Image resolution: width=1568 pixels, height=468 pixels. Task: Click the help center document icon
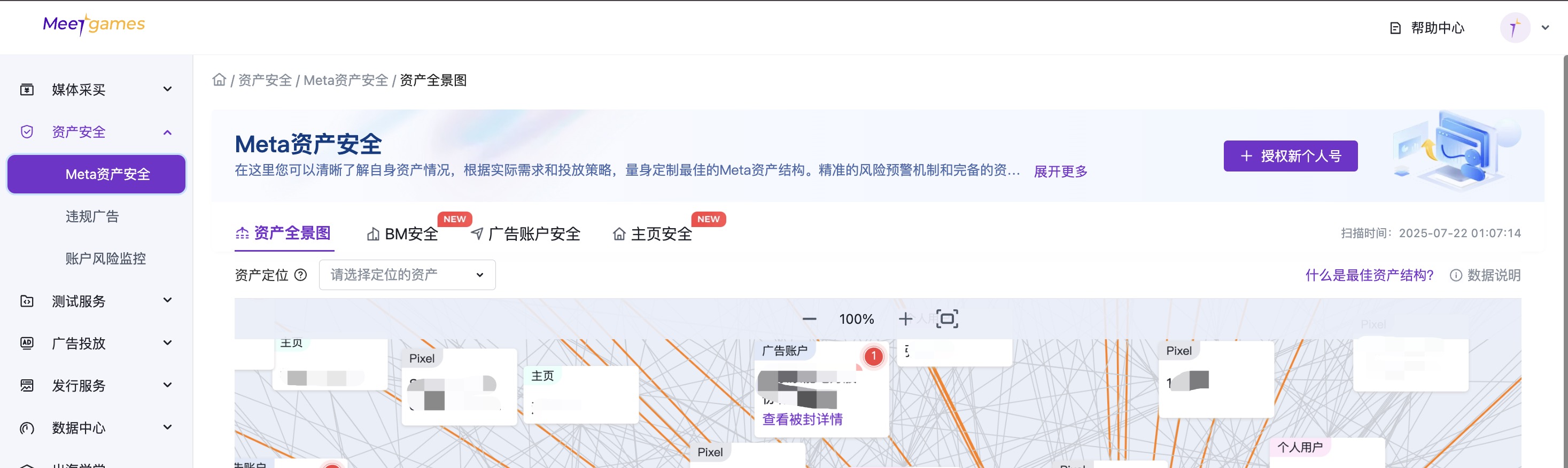[x=1395, y=28]
